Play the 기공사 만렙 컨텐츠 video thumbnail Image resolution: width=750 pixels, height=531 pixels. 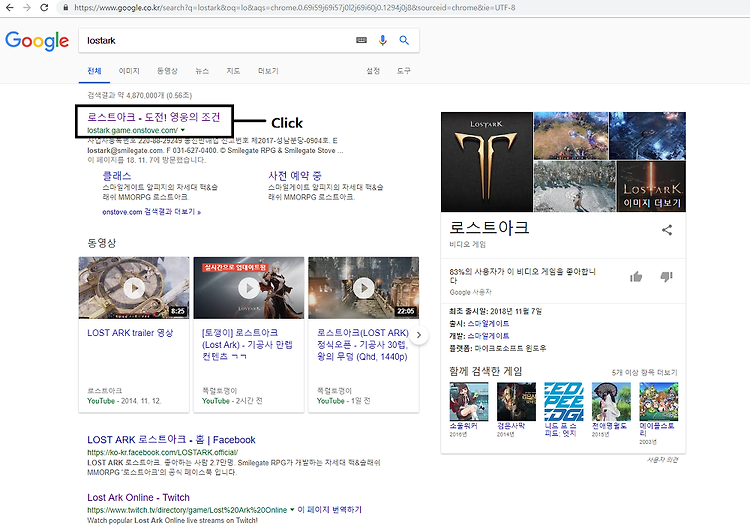249,288
